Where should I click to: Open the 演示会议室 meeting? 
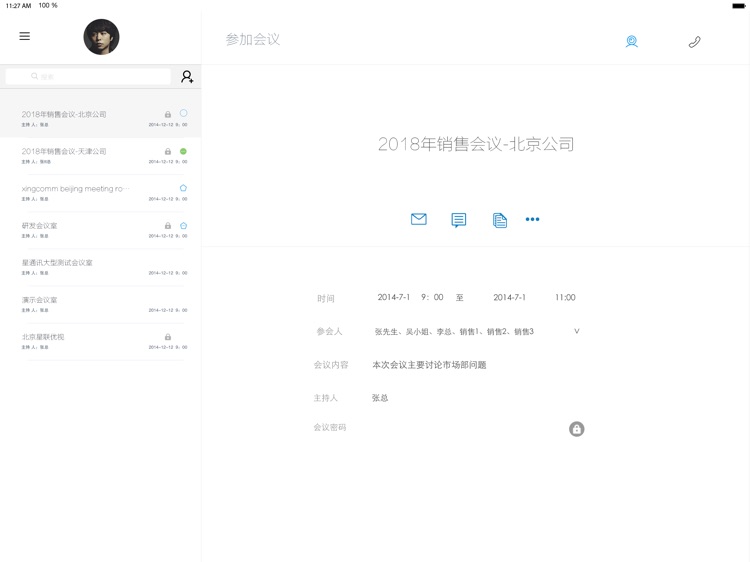pos(100,304)
